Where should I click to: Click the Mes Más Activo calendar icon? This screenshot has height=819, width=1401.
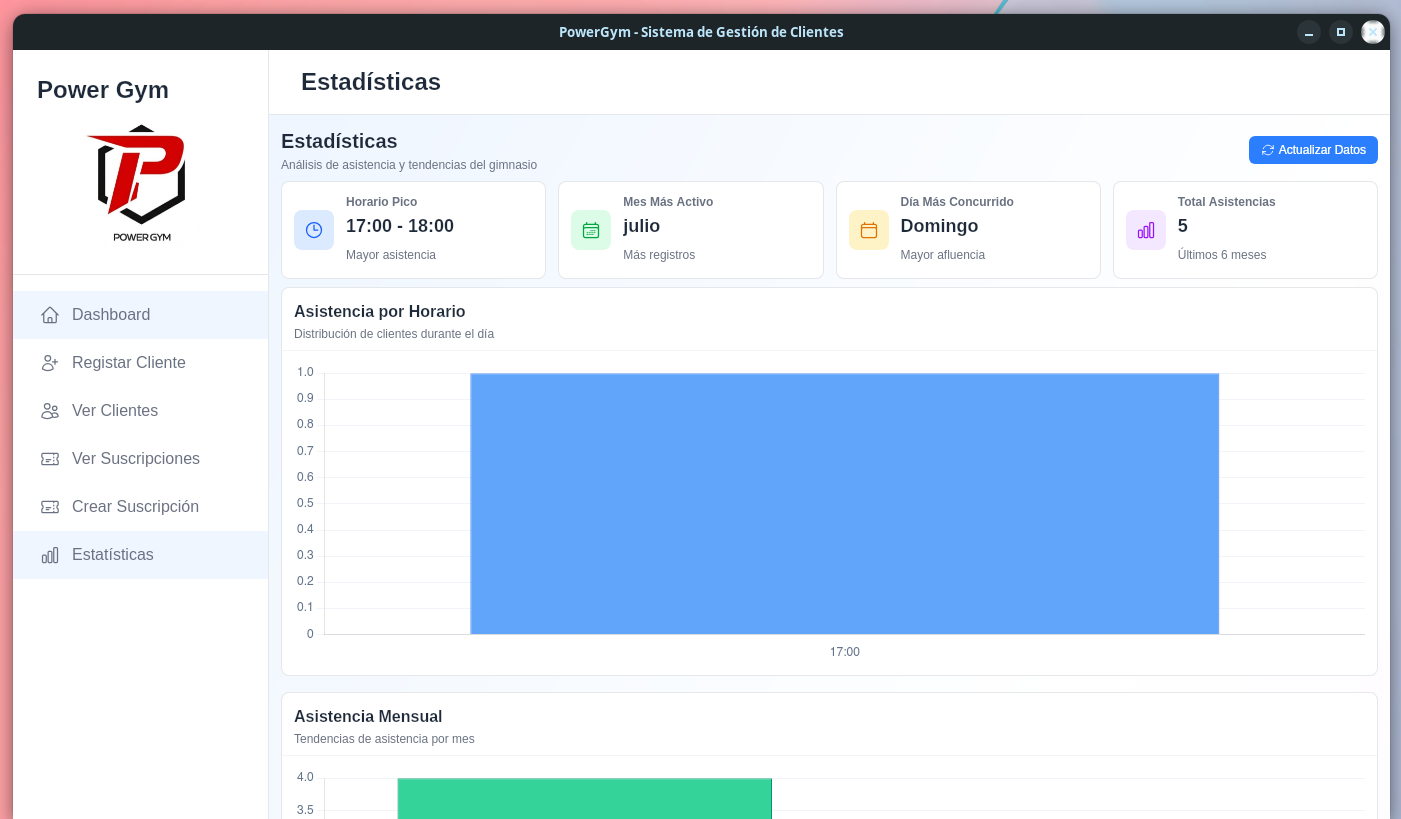coord(591,230)
